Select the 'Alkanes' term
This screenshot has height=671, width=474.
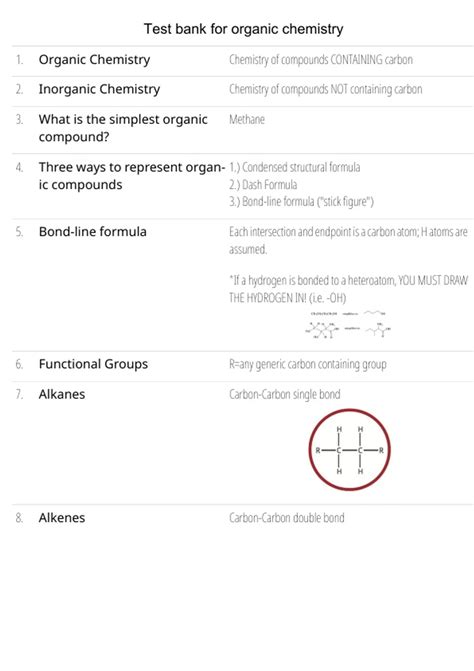62,394
